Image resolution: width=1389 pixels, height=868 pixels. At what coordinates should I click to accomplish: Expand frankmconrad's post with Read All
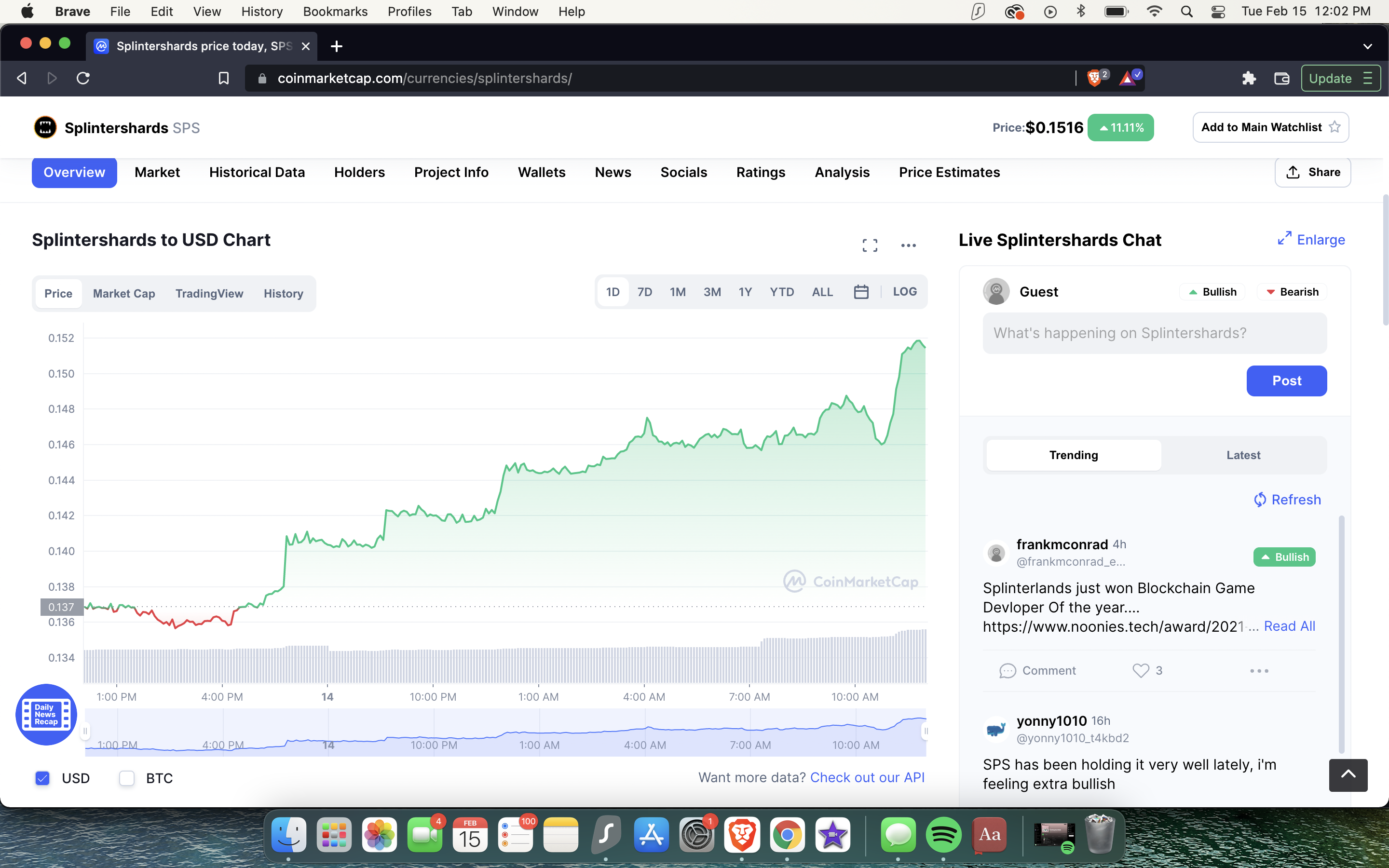point(1289,626)
